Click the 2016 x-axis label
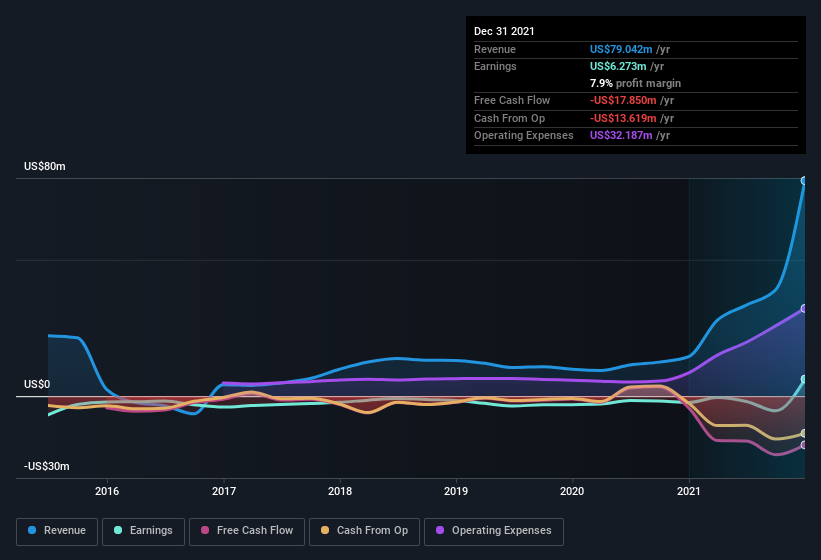 [107, 491]
